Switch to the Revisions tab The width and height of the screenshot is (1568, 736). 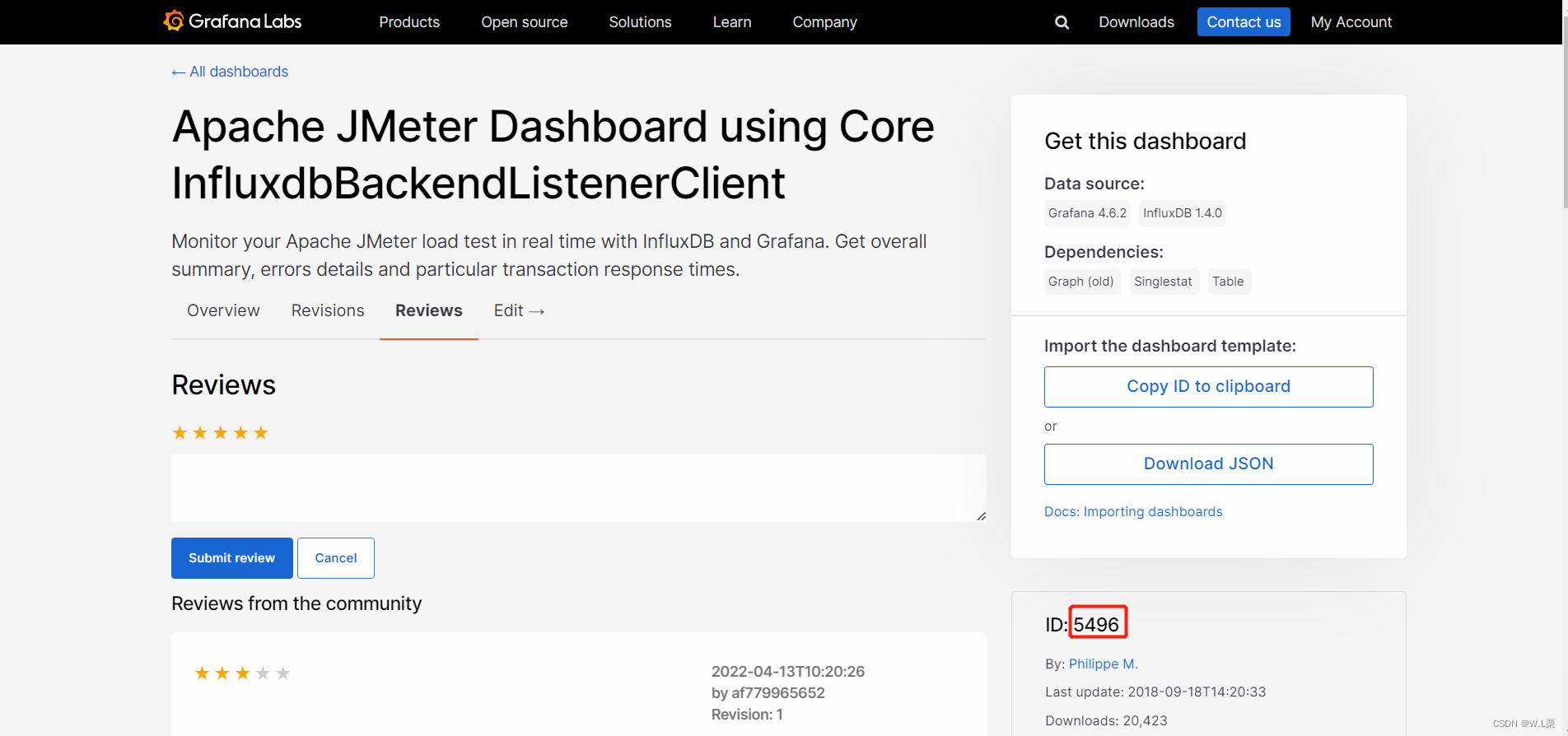pyautogui.click(x=328, y=310)
